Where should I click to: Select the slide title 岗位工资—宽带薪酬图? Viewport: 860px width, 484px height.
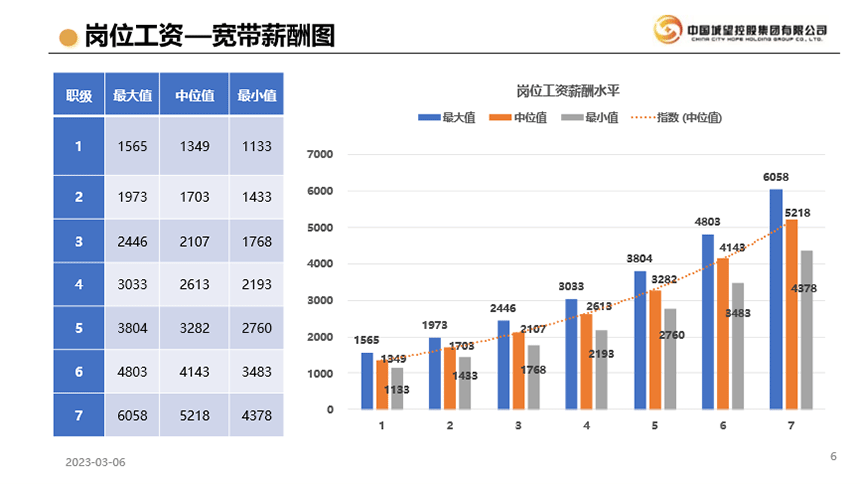tap(208, 37)
